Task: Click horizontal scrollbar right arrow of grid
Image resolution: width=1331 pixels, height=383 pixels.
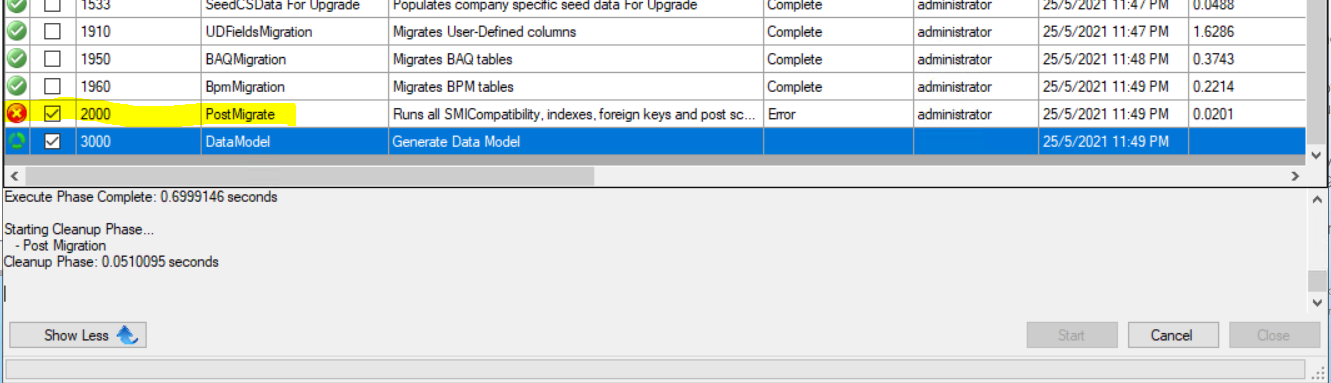Action: (1295, 176)
